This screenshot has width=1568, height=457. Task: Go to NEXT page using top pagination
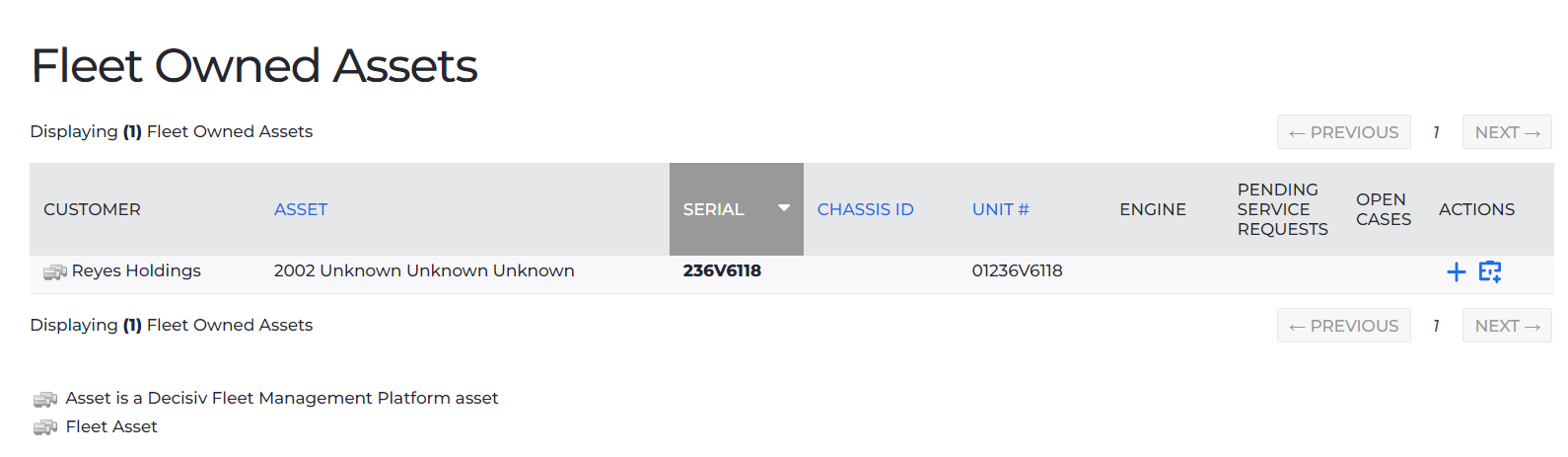coord(1507,132)
